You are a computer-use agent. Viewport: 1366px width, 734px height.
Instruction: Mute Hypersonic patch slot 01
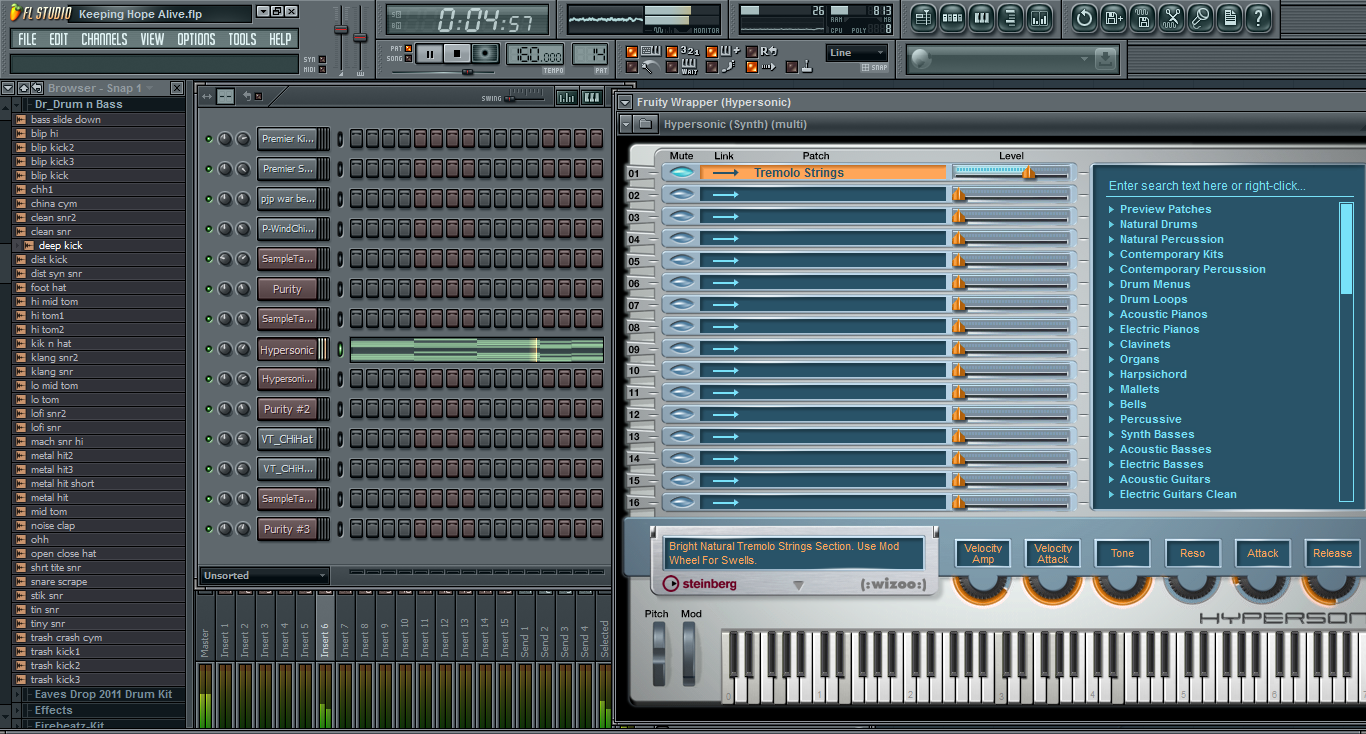pos(681,173)
